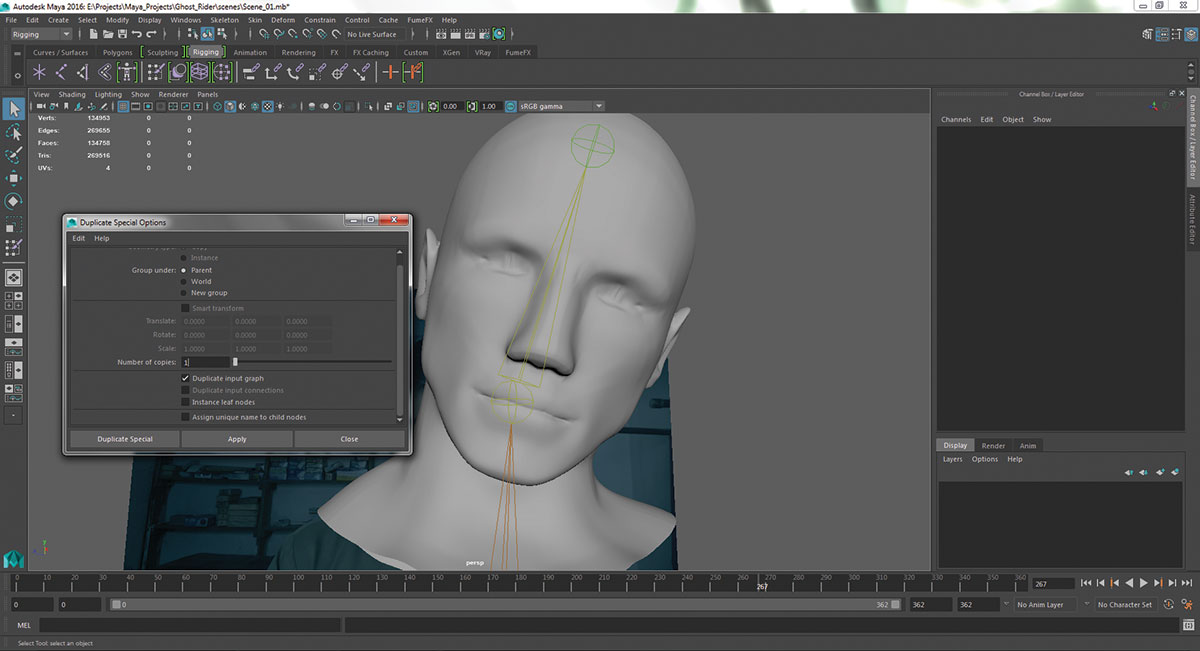Select Parent under Group under

point(183,270)
